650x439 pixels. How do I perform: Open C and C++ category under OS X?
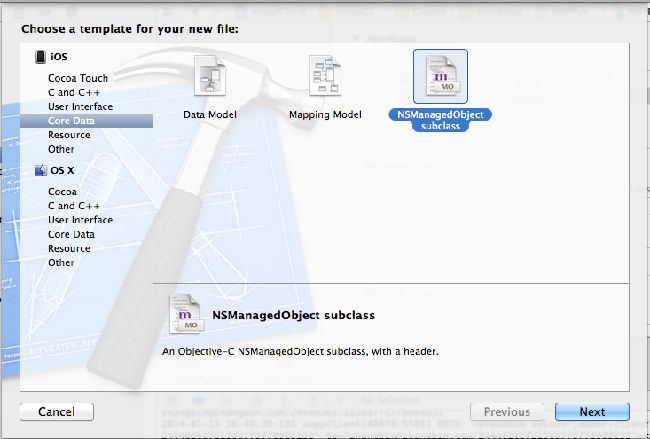click(74, 206)
